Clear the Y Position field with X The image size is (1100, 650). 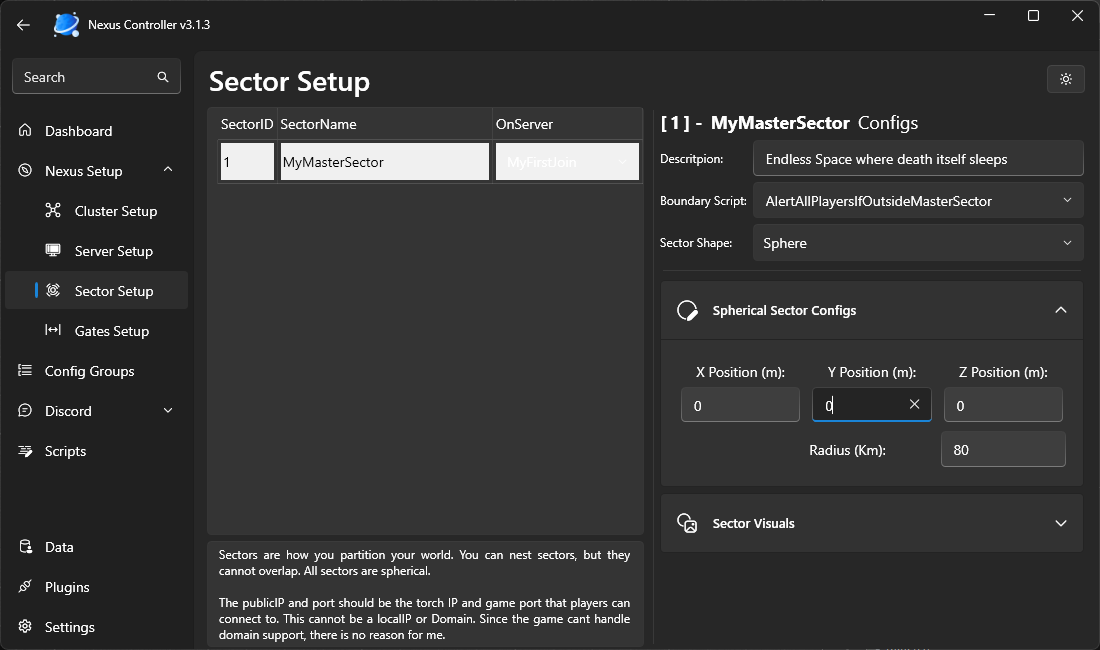click(x=914, y=405)
